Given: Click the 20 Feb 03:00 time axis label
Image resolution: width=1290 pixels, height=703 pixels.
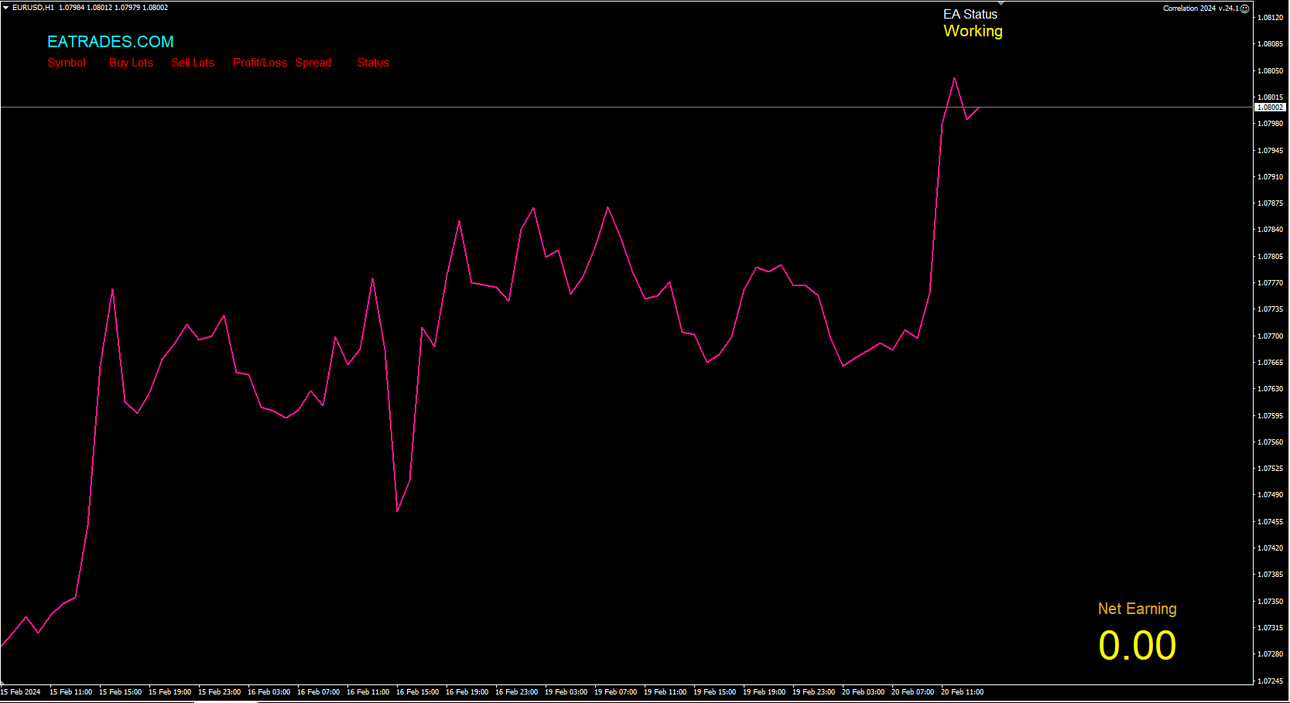Looking at the screenshot, I should (x=863, y=692).
